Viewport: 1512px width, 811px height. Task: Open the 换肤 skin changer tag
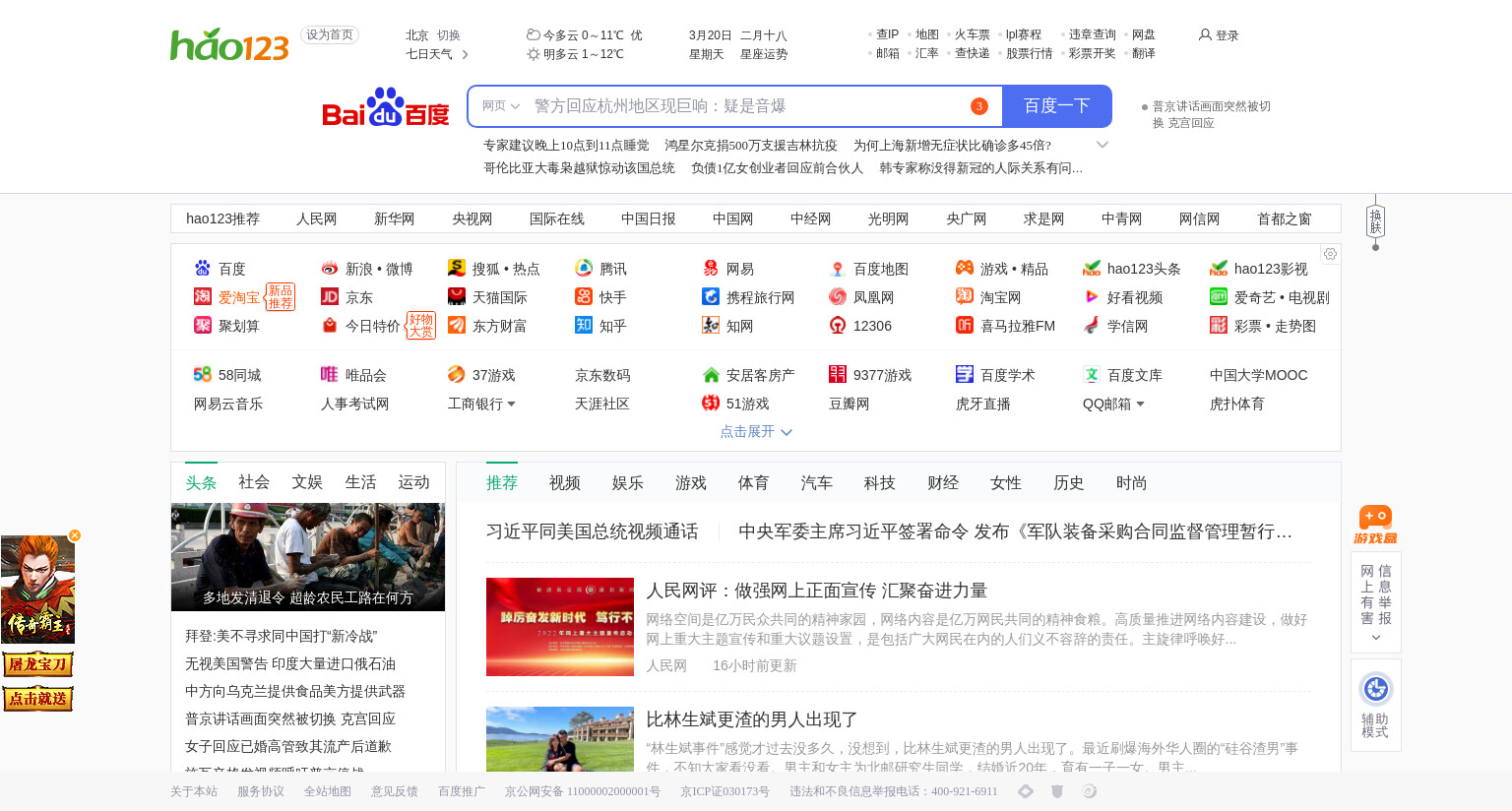tap(1376, 221)
